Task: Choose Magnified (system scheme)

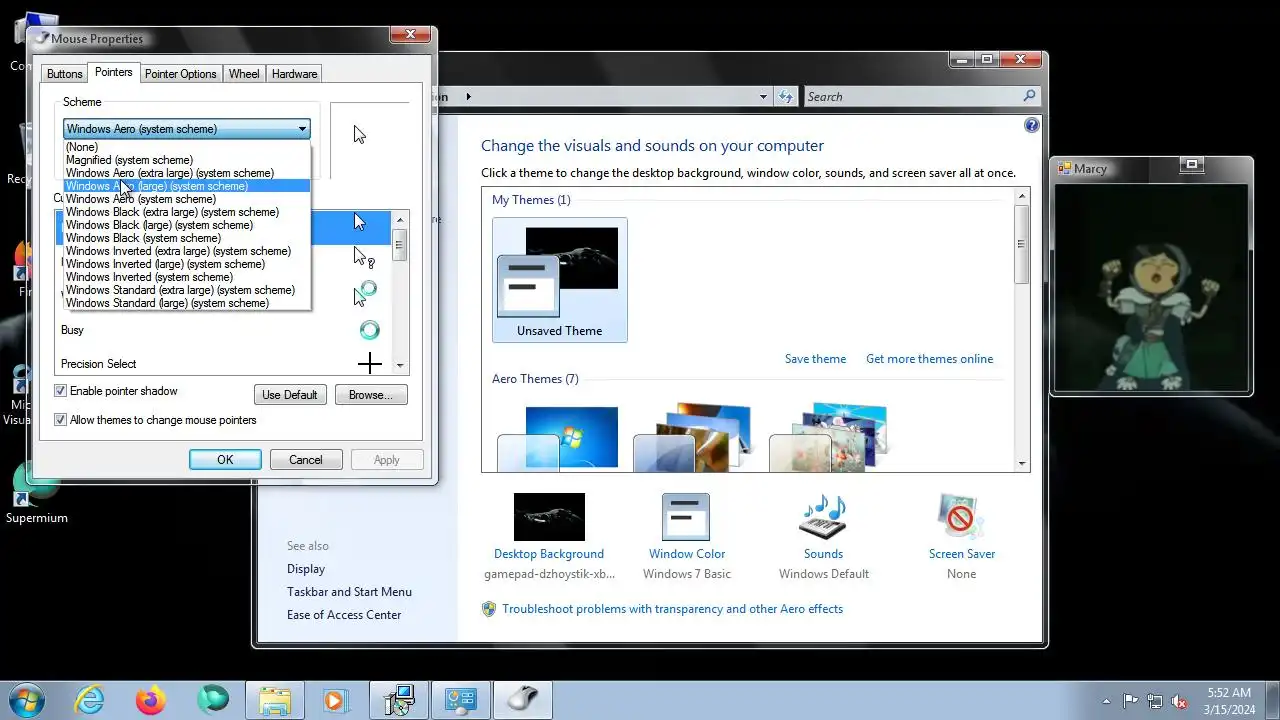Action: (187, 160)
